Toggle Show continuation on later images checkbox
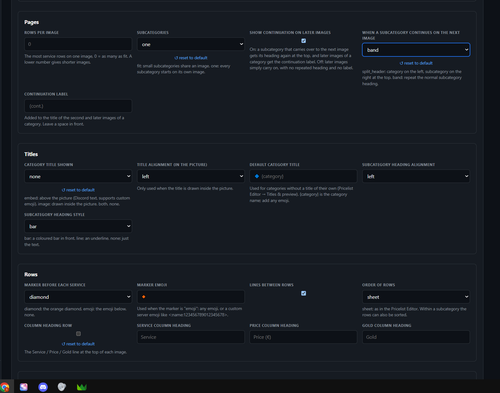 (x=303, y=41)
